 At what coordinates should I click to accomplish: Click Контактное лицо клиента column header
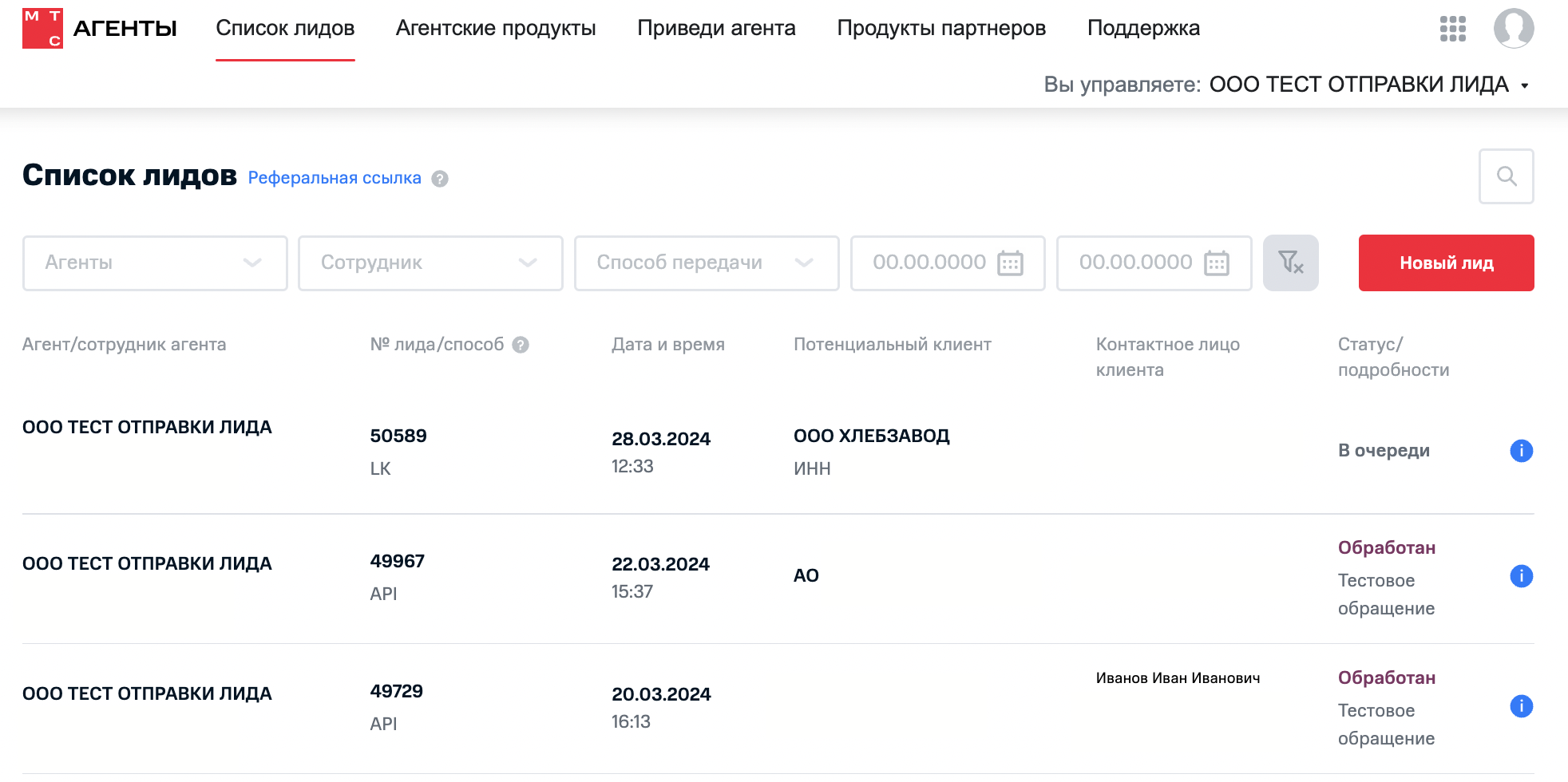click(1168, 357)
